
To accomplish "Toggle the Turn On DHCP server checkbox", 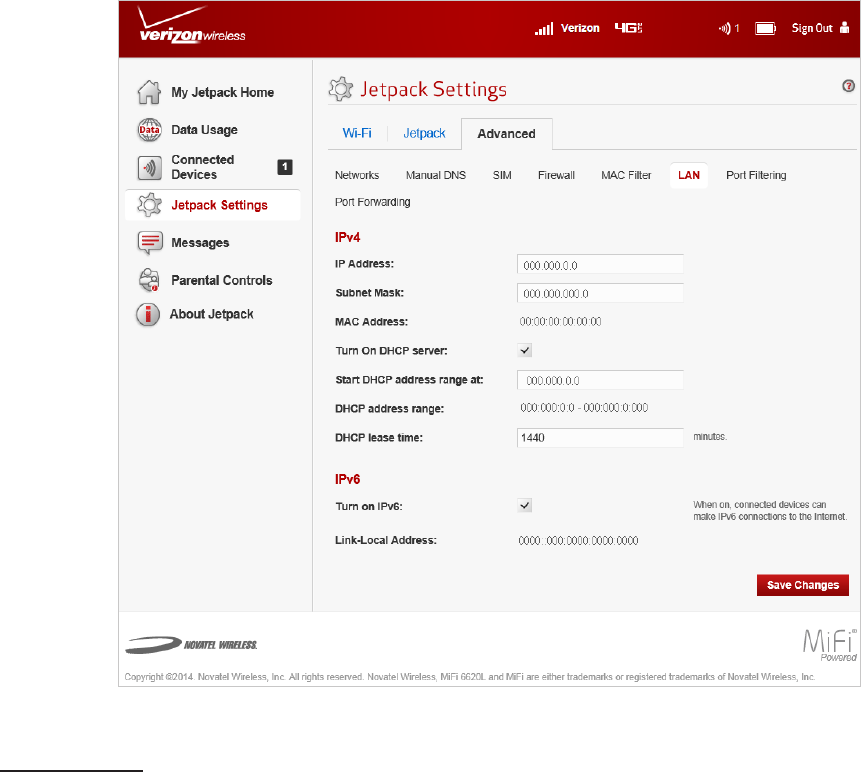I will tap(525, 350).
